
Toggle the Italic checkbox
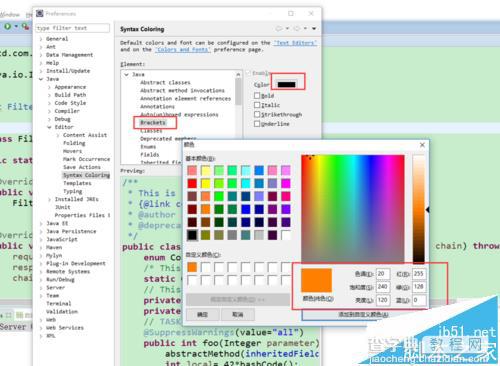point(257,105)
